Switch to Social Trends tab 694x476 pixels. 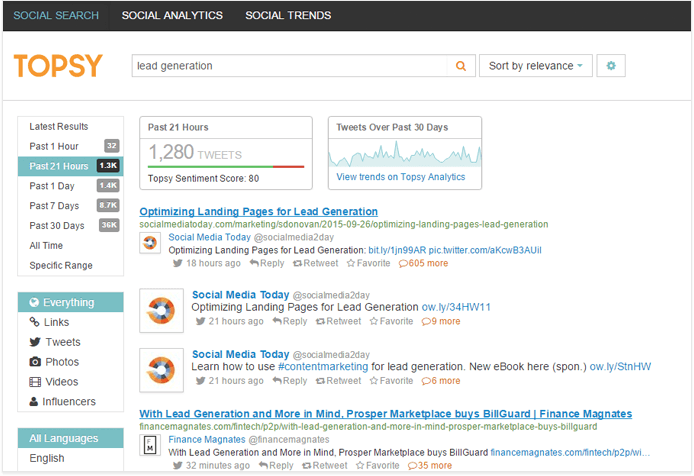click(288, 15)
